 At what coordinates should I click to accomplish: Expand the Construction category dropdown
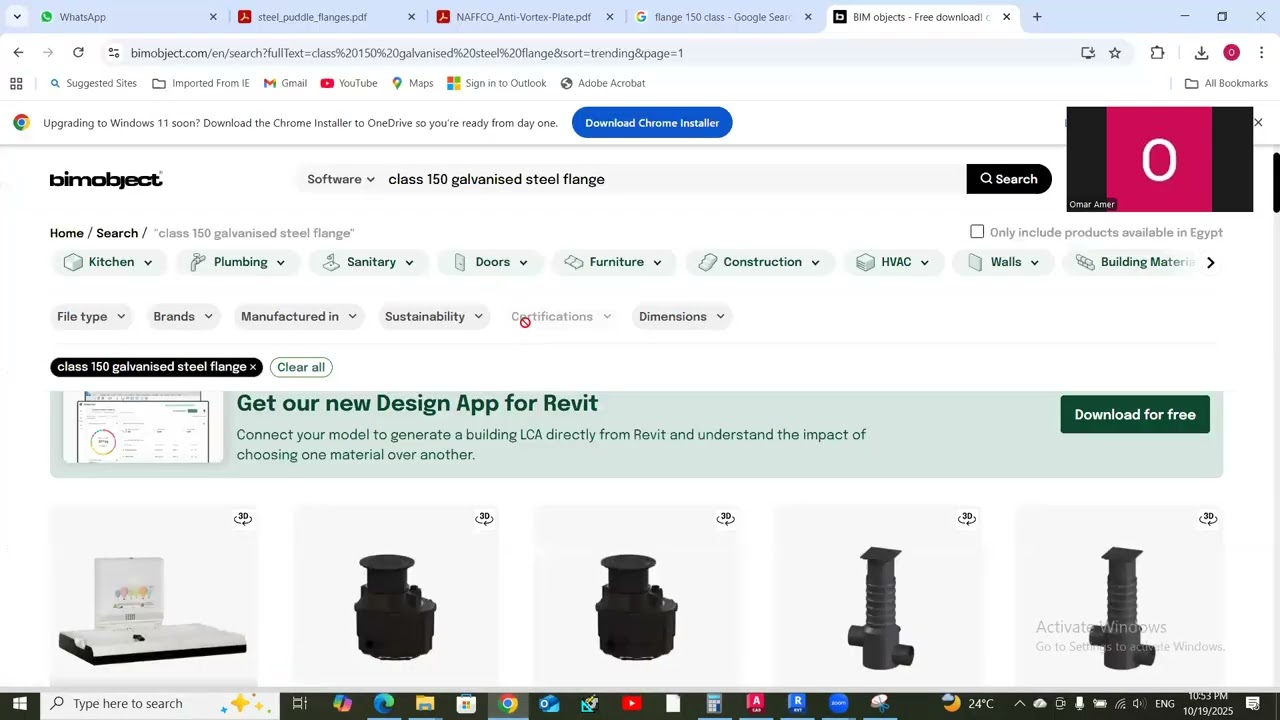click(x=760, y=262)
